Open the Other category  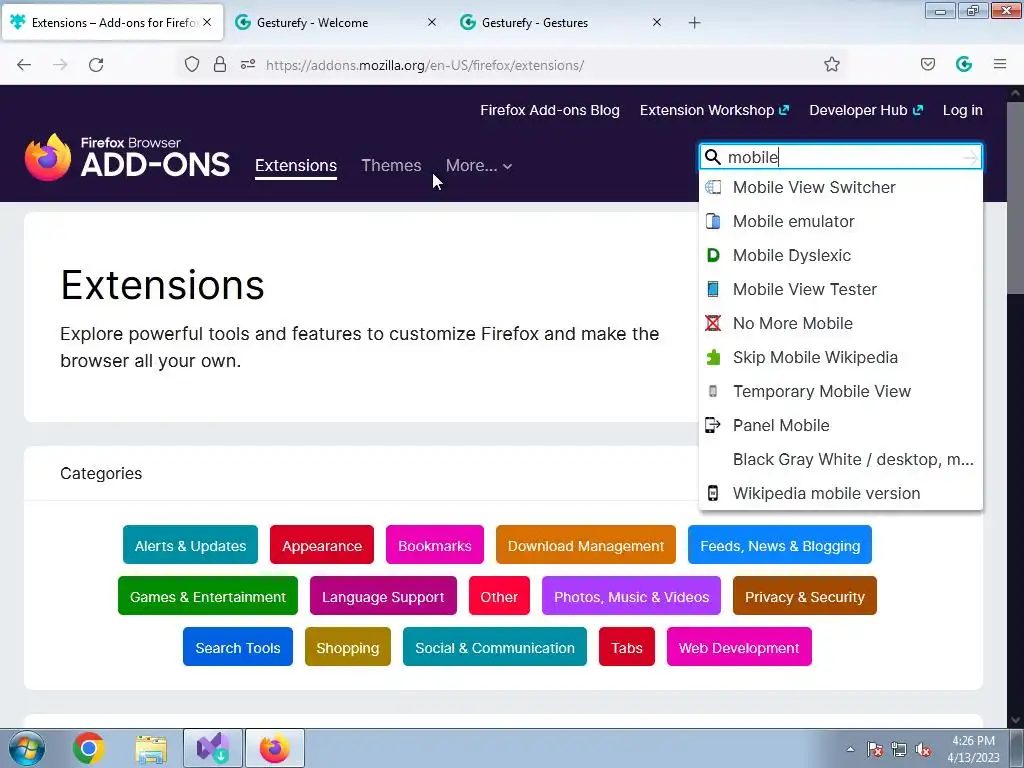[x=499, y=596]
